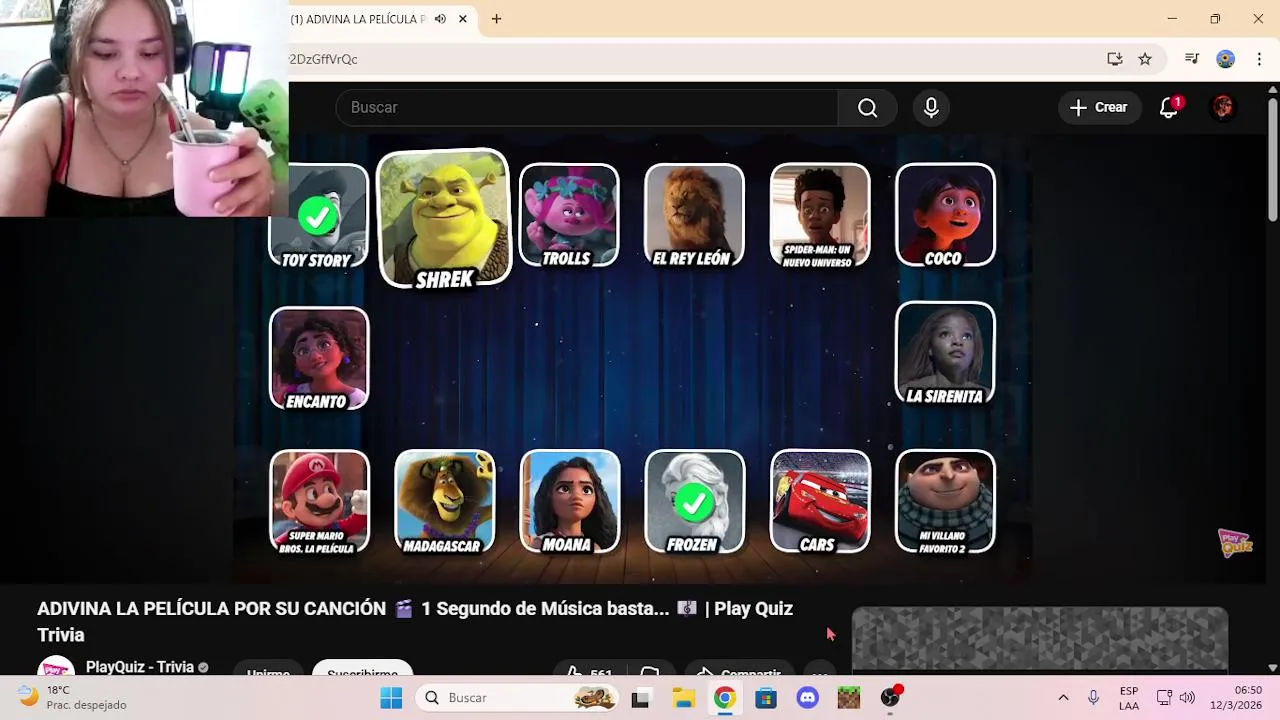Click the Encanto movie card
This screenshot has height=720, width=1280.
coord(319,358)
